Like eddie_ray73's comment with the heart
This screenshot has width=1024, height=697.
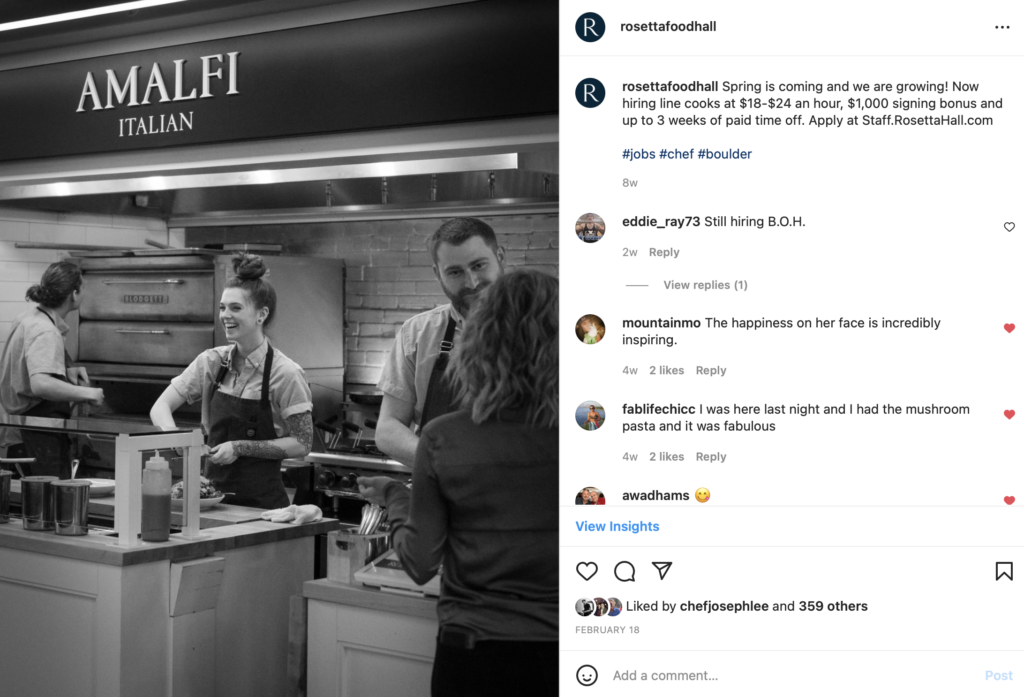pyautogui.click(x=1009, y=227)
